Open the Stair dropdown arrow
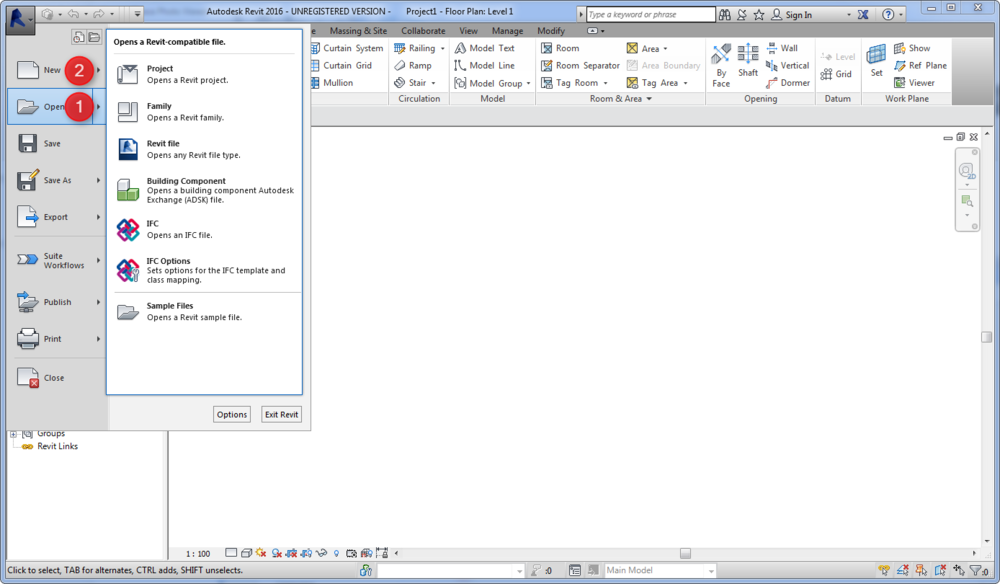Image resolution: width=1000 pixels, height=584 pixels. 434,83
